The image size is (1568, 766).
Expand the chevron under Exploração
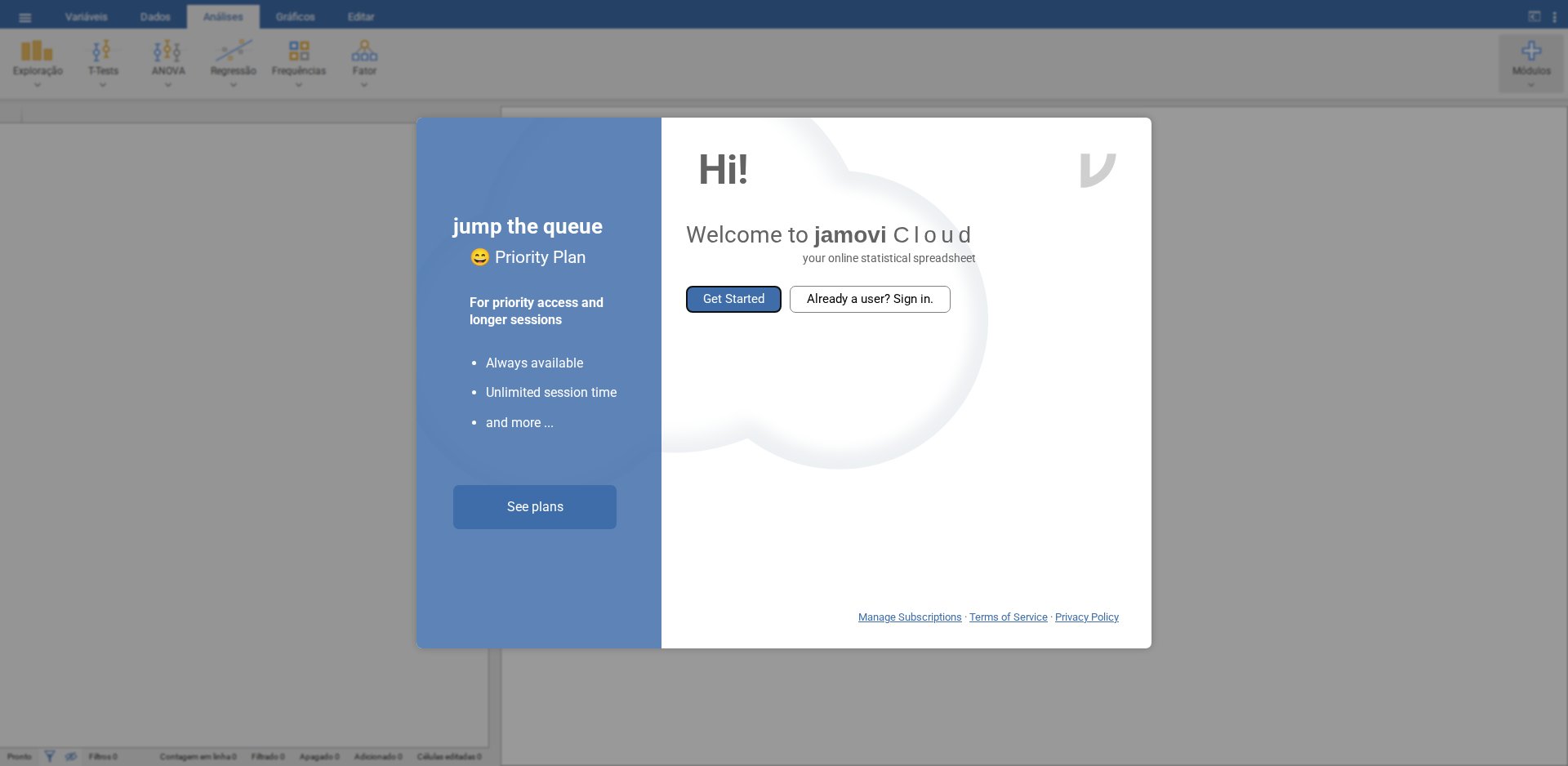point(37,85)
